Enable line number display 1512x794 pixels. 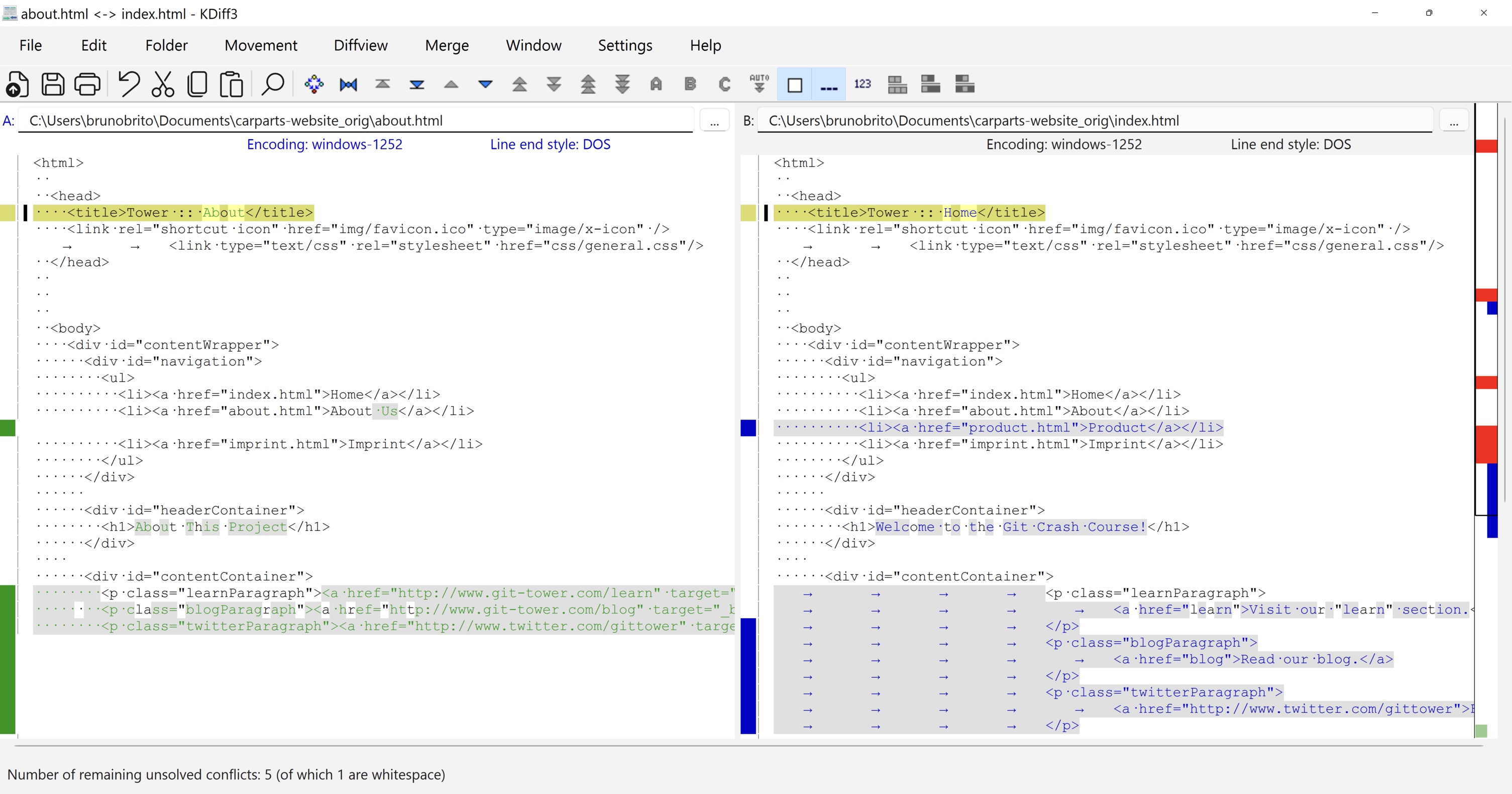point(862,84)
